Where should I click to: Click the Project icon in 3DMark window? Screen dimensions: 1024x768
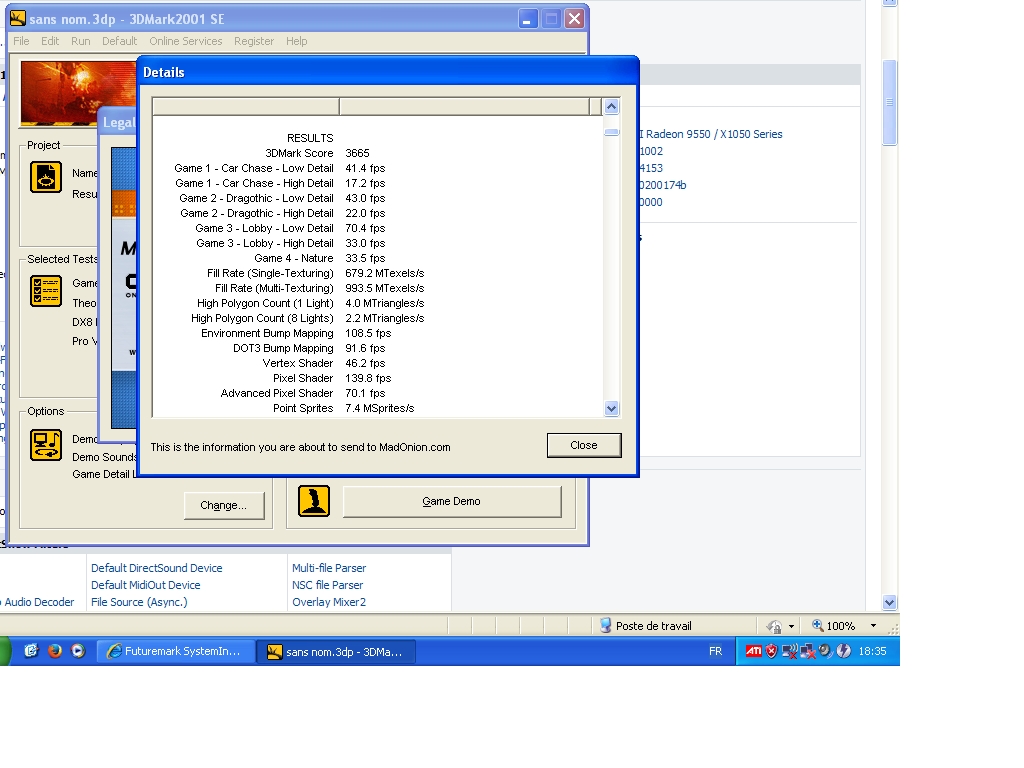46,177
